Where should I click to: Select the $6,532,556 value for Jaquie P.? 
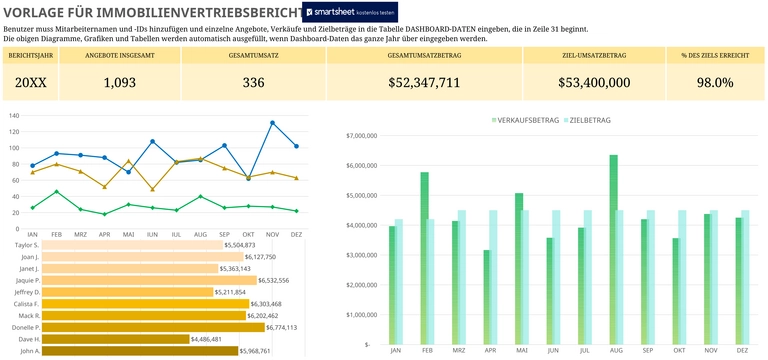point(274,281)
